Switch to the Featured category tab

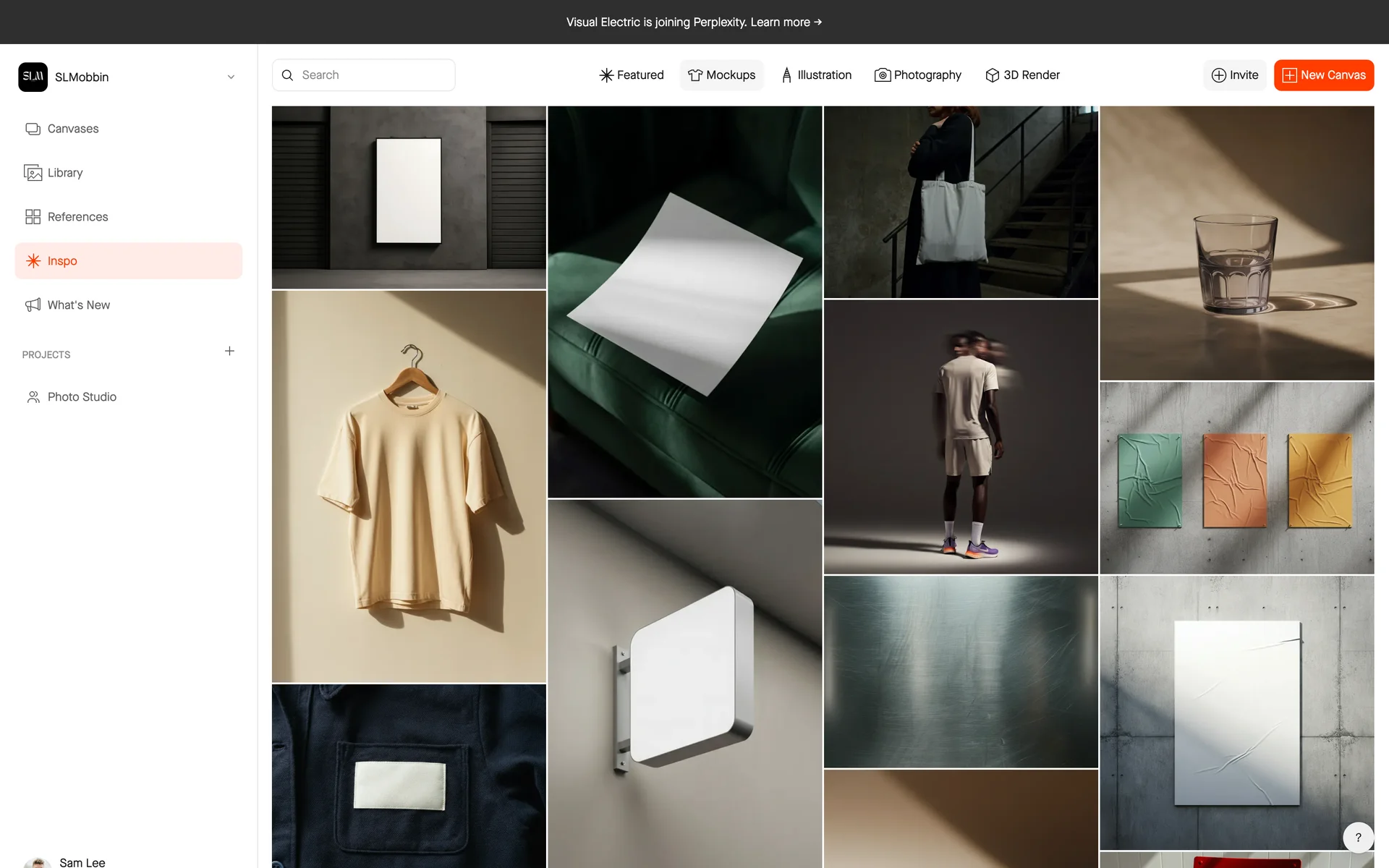pos(632,75)
